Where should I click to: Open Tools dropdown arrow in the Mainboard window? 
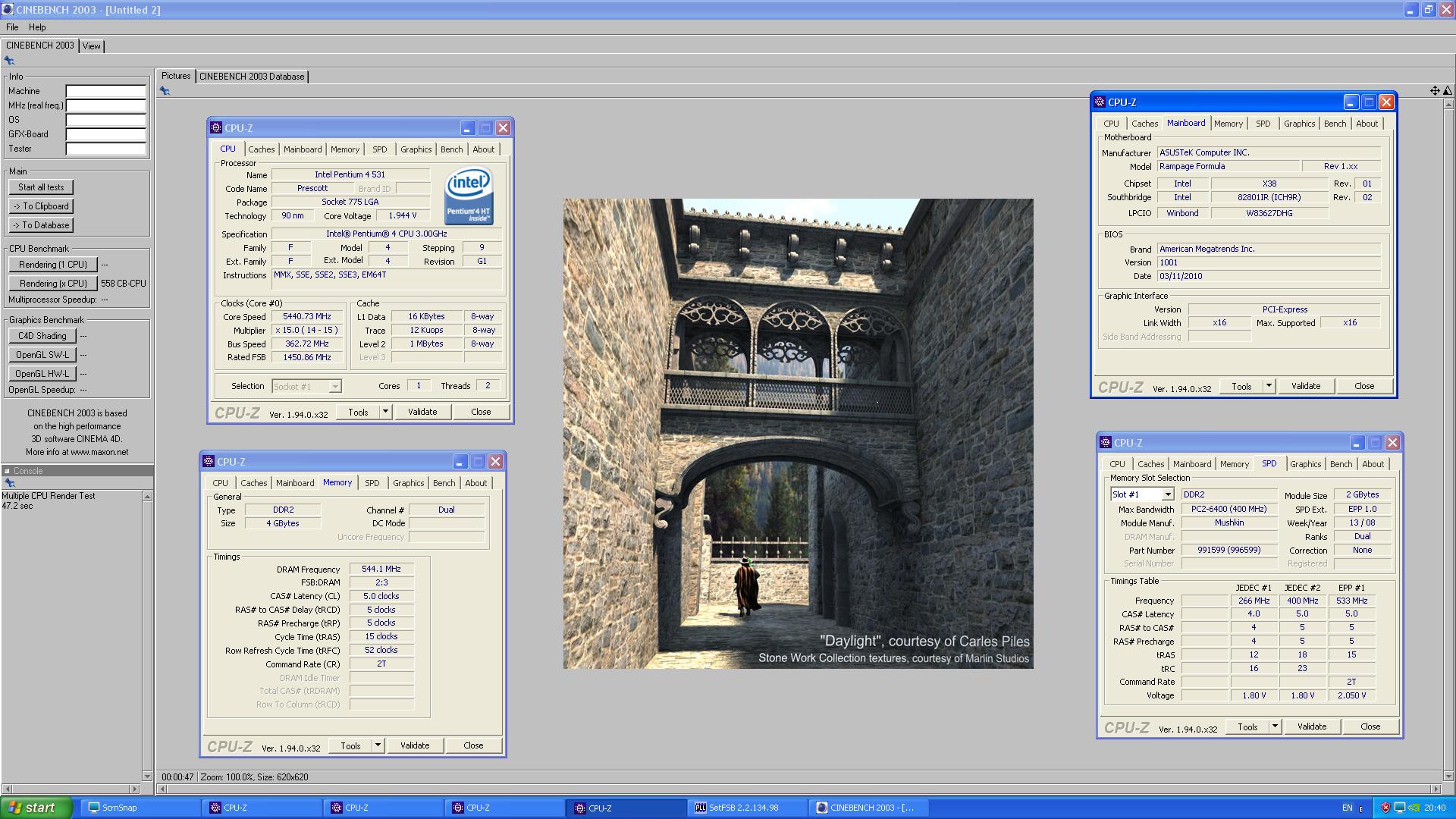coord(1269,386)
